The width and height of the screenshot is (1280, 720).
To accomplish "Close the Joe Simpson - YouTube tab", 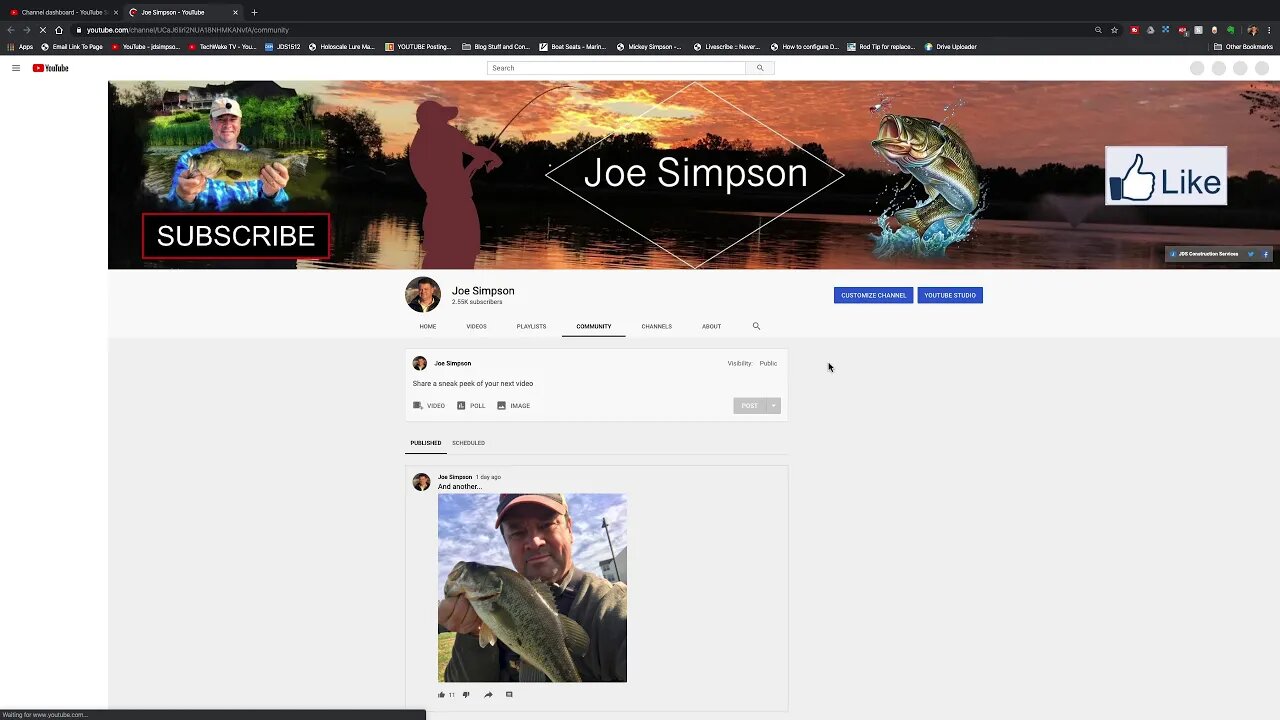I will 236,12.
